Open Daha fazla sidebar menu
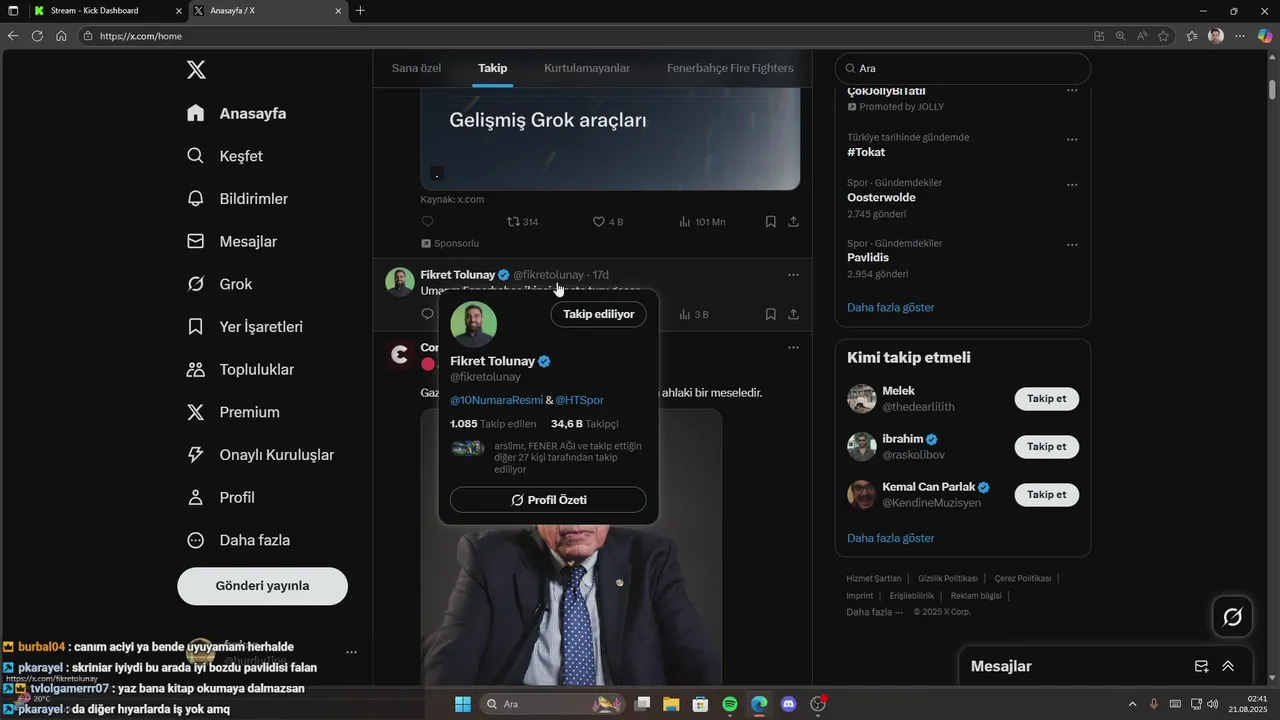This screenshot has height=720, width=1280. click(239, 540)
